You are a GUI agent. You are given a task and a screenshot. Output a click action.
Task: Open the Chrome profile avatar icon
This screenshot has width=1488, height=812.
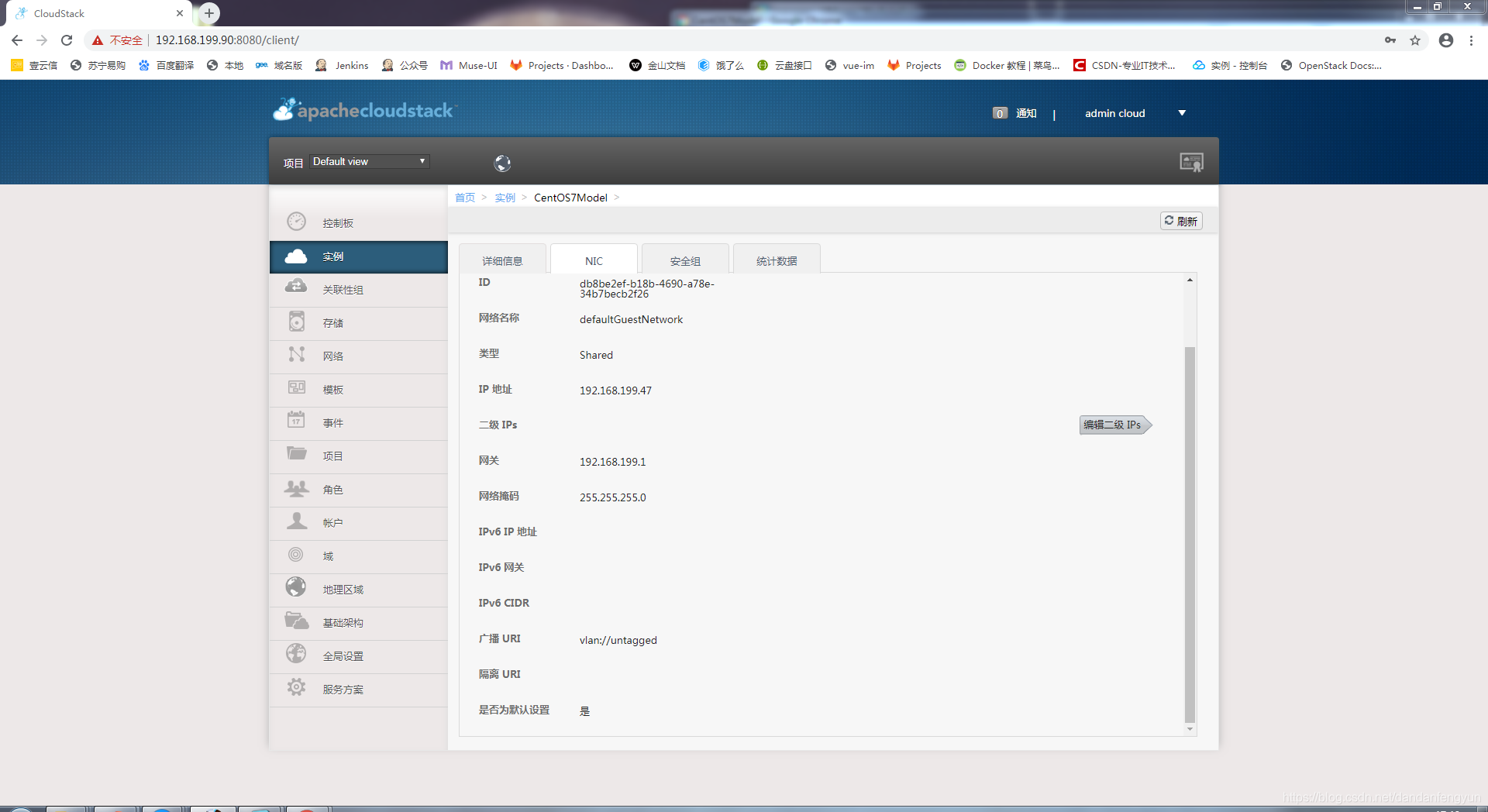1446,40
